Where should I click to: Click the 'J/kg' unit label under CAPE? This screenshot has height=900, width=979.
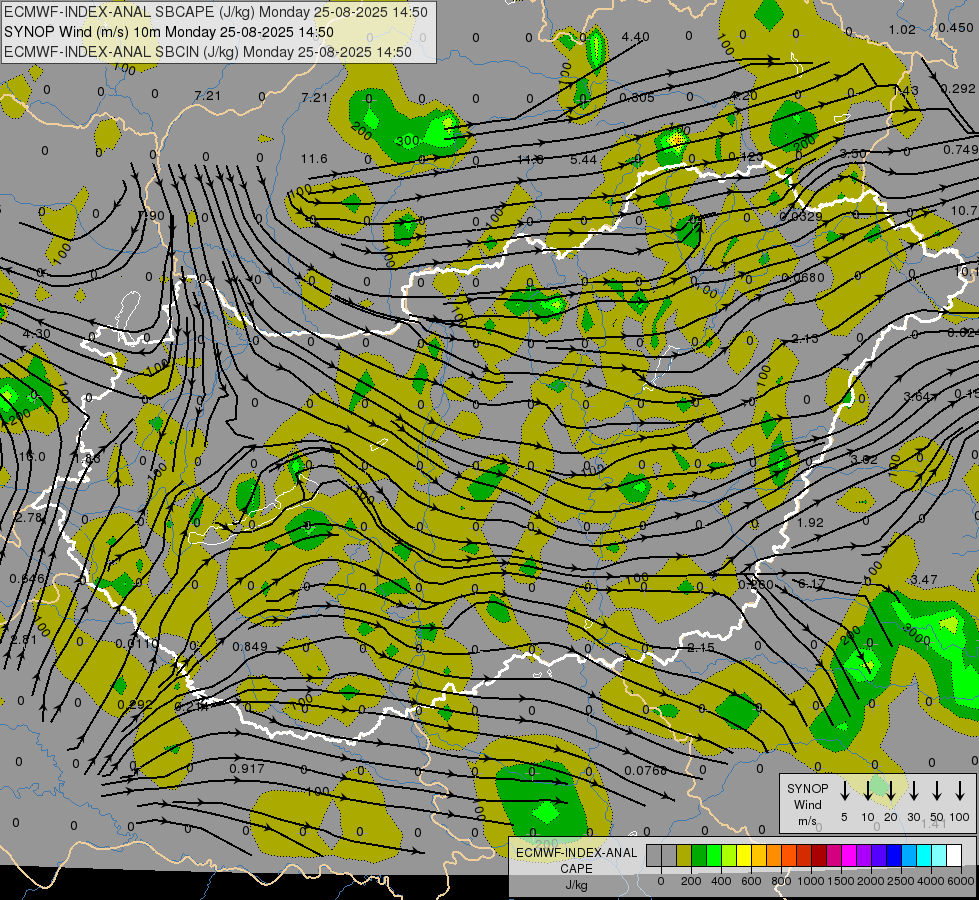pos(576,885)
